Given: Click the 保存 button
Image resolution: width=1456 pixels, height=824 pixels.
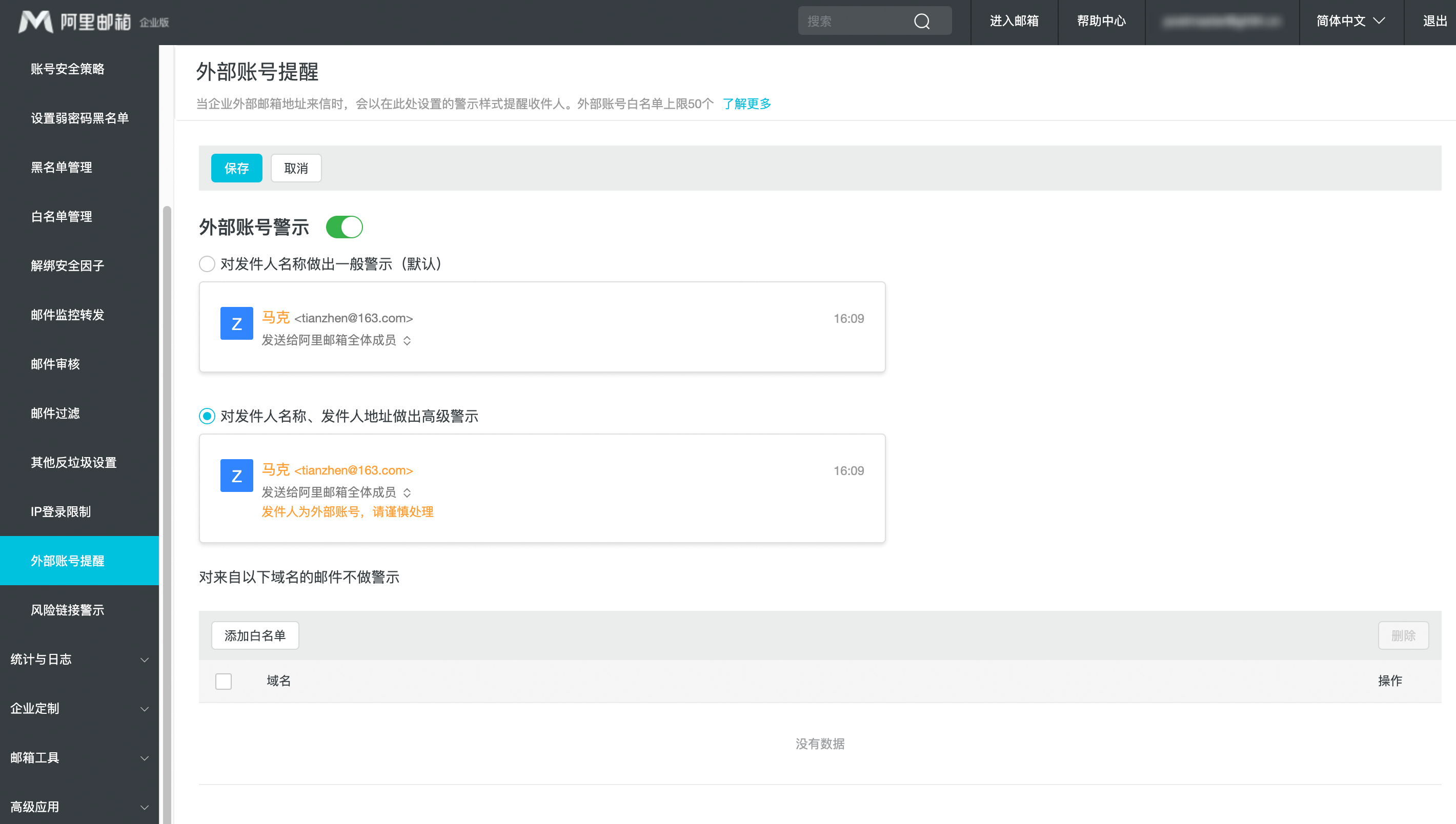Looking at the screenshot, I should click(x=237, y=168).
